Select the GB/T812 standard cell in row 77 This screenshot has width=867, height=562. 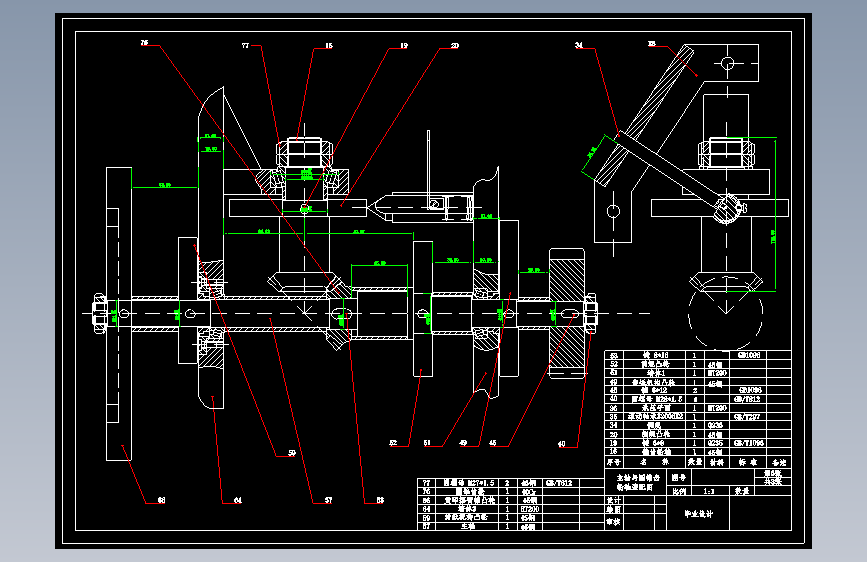558,483
